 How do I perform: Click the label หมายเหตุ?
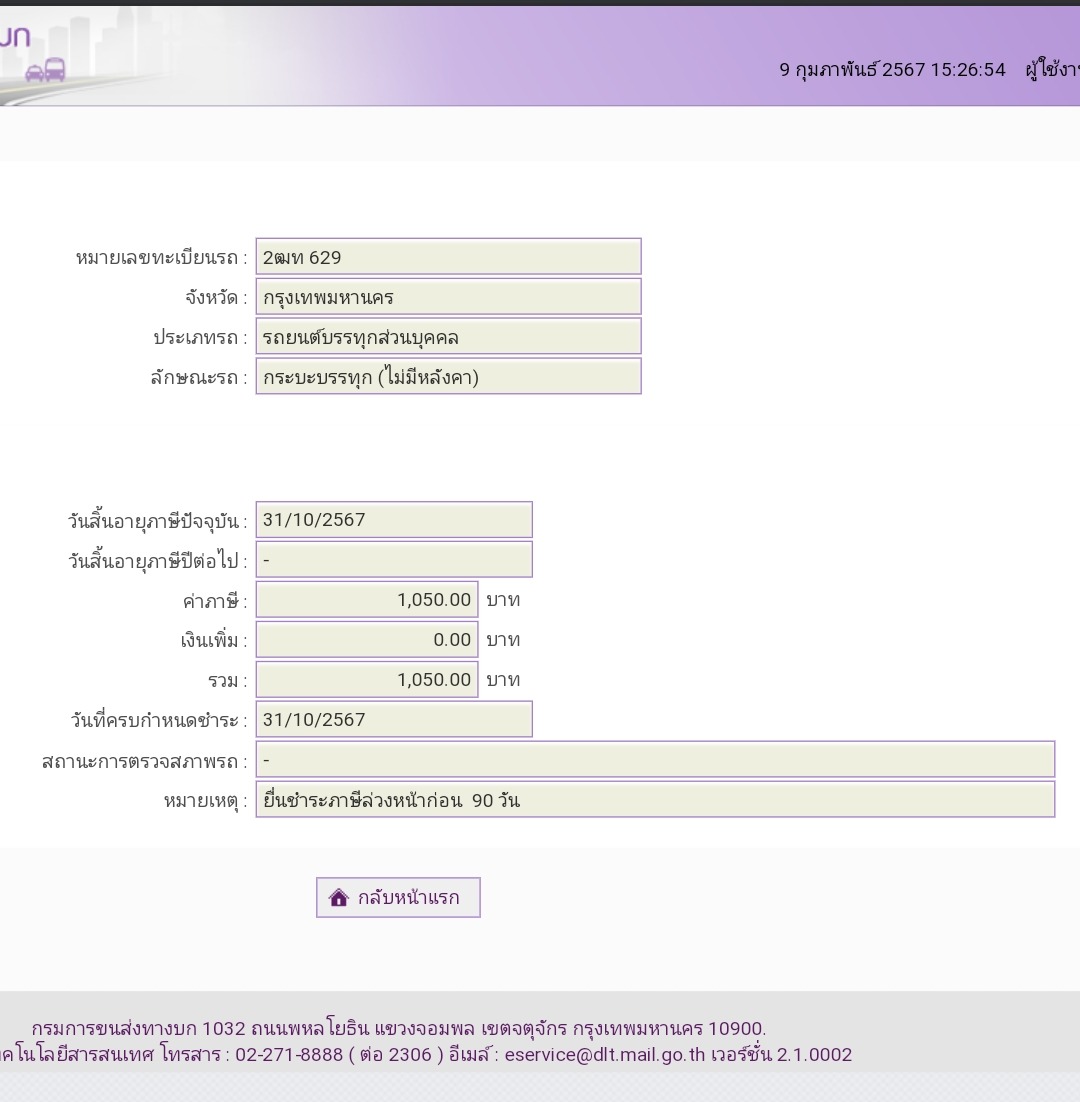click(206, 801)
